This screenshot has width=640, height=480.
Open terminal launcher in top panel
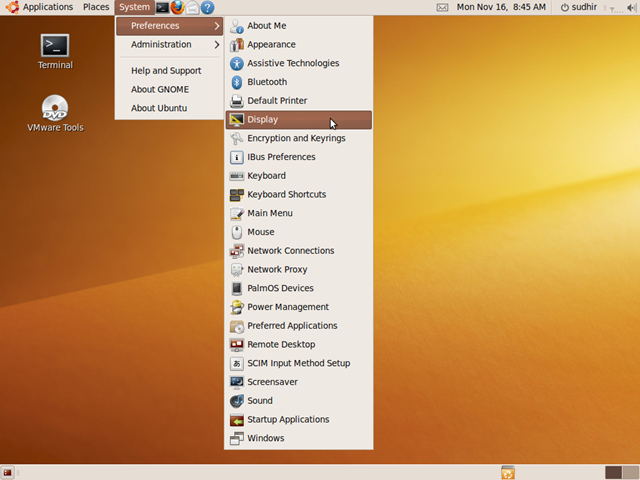[x=162, y=7]
